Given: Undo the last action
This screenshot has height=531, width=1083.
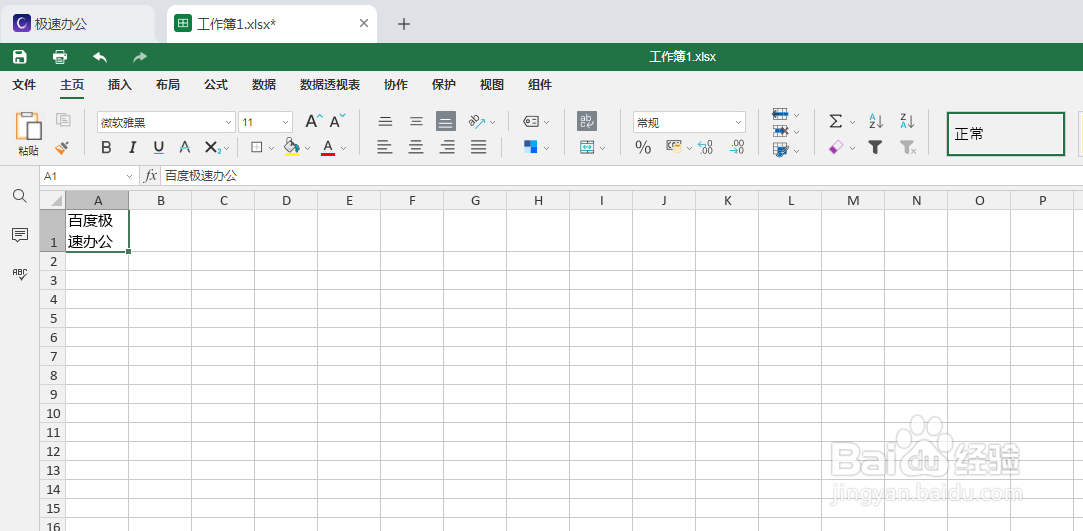Looking at the screenshot, I should (100, 57).
